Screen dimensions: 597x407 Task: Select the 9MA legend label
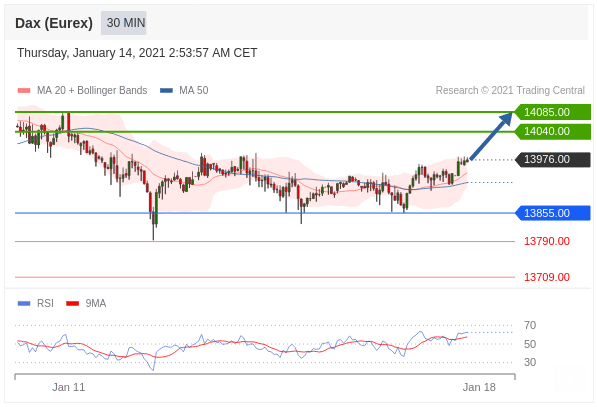96,303
